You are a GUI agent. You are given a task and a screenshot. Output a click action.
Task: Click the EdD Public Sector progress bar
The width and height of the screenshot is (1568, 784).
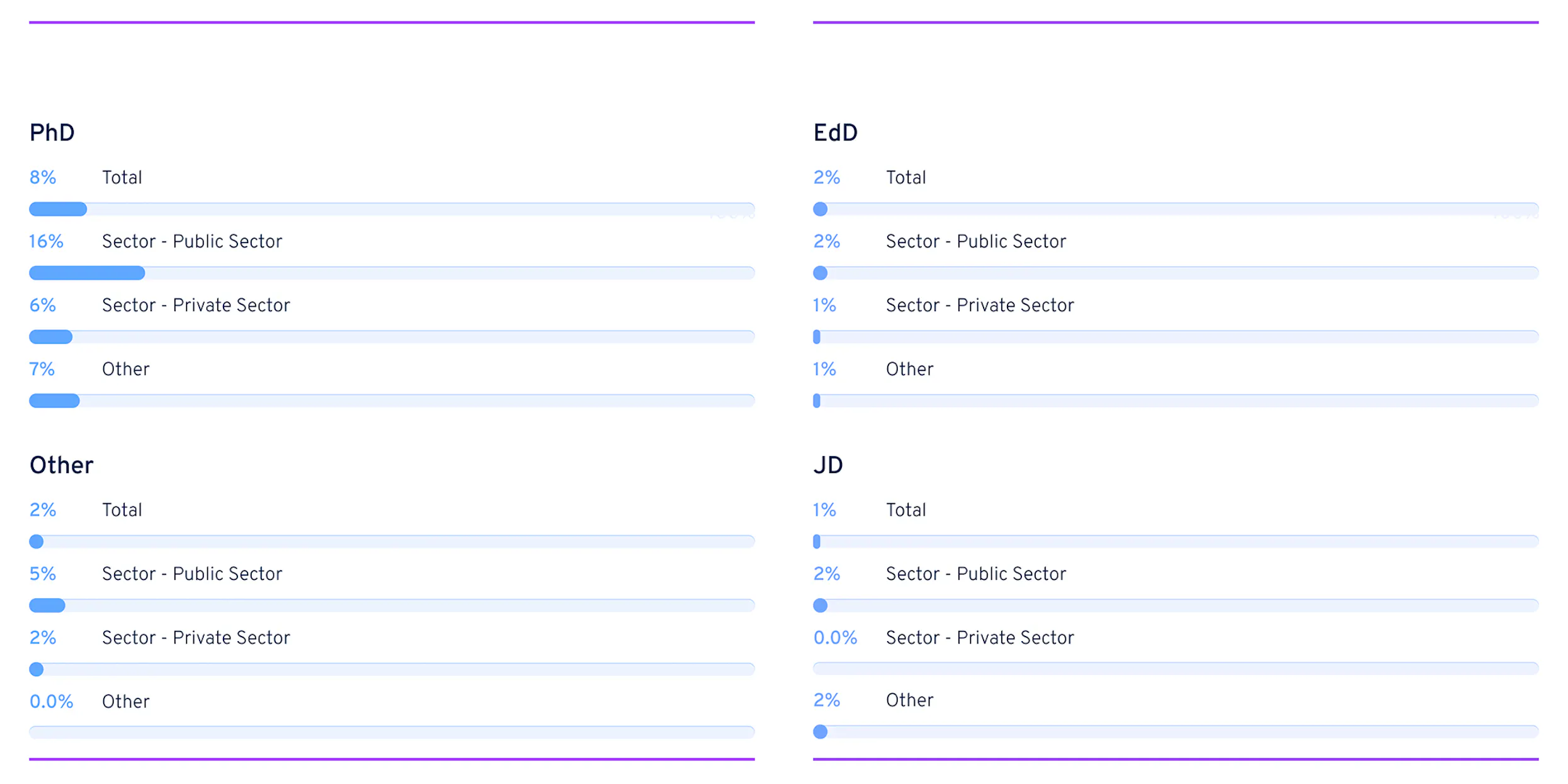click(1176, 273)
